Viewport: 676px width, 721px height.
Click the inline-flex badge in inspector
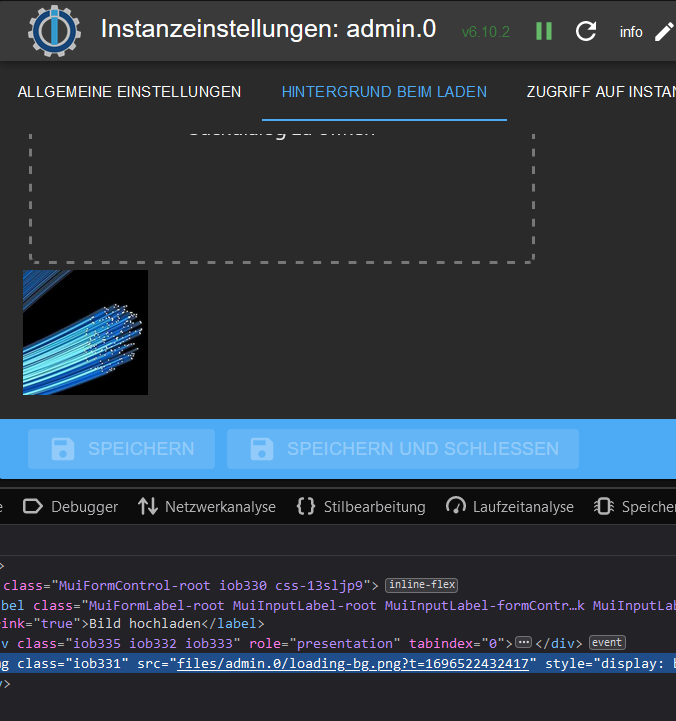coord(422,585)
